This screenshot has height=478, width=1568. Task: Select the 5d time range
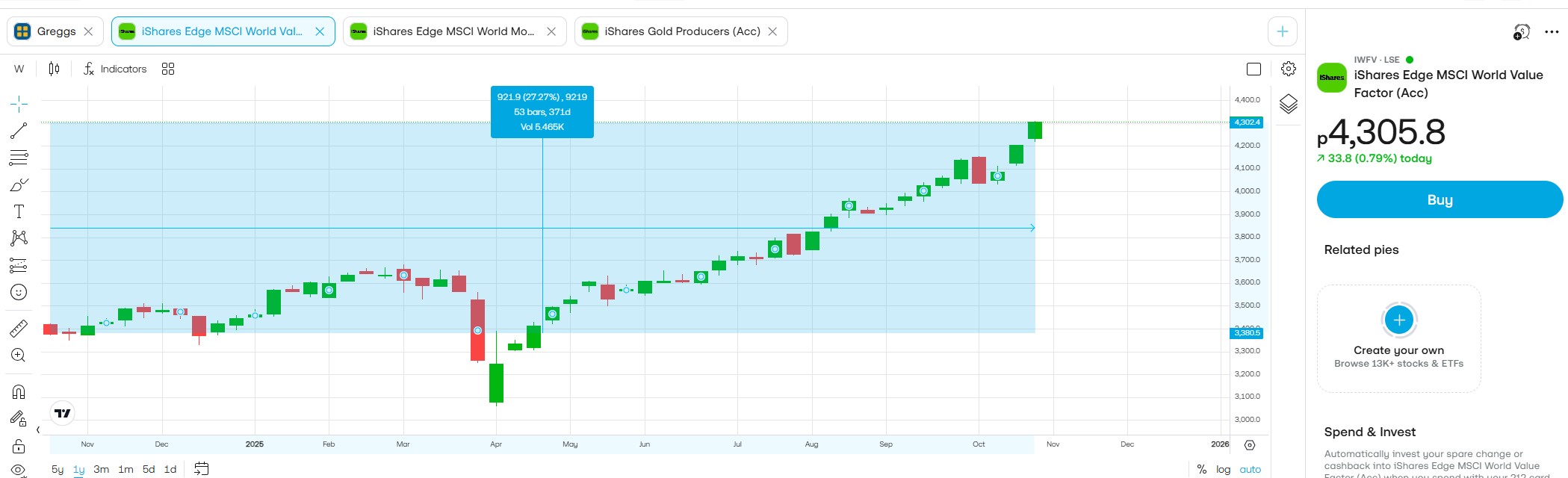(x=149, y=469)
